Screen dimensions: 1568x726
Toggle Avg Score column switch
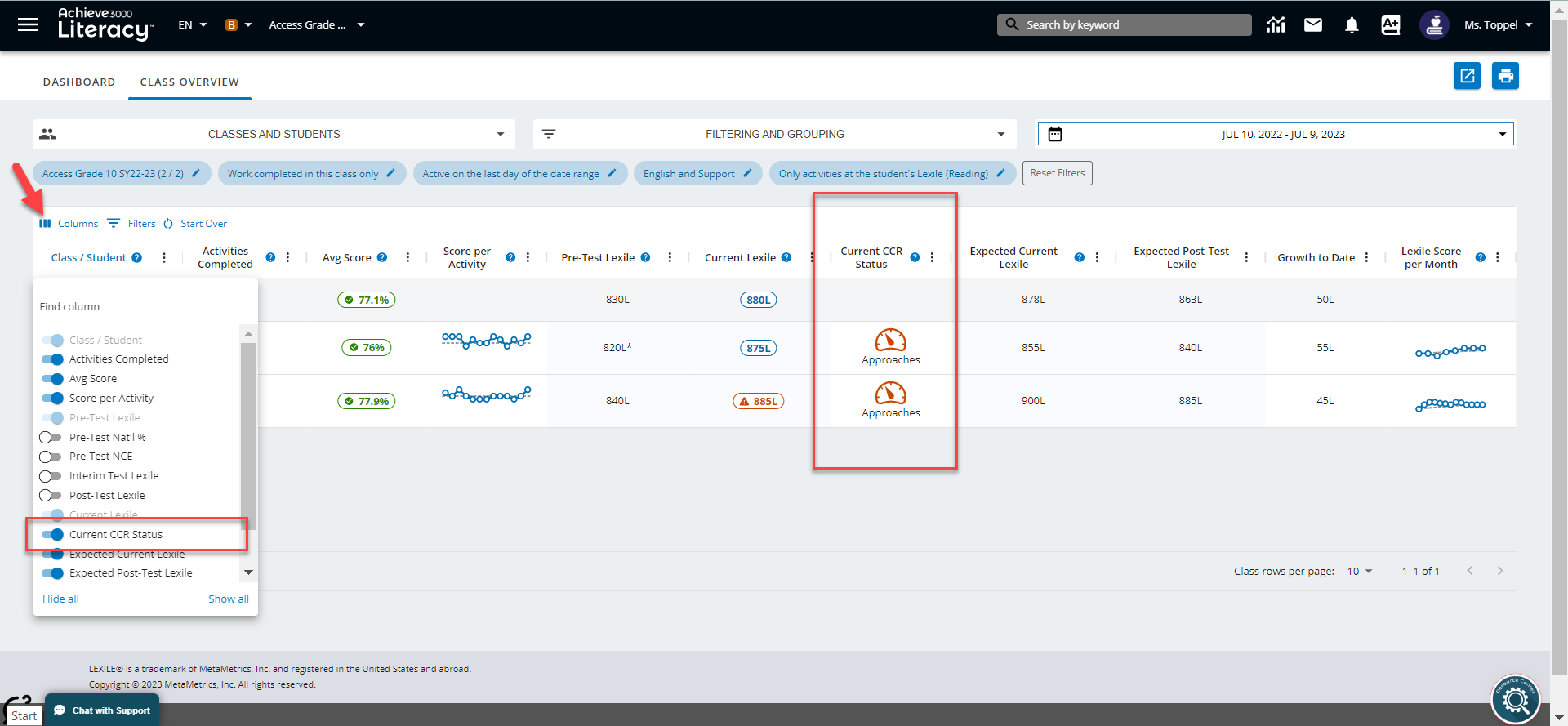point(52,379)
